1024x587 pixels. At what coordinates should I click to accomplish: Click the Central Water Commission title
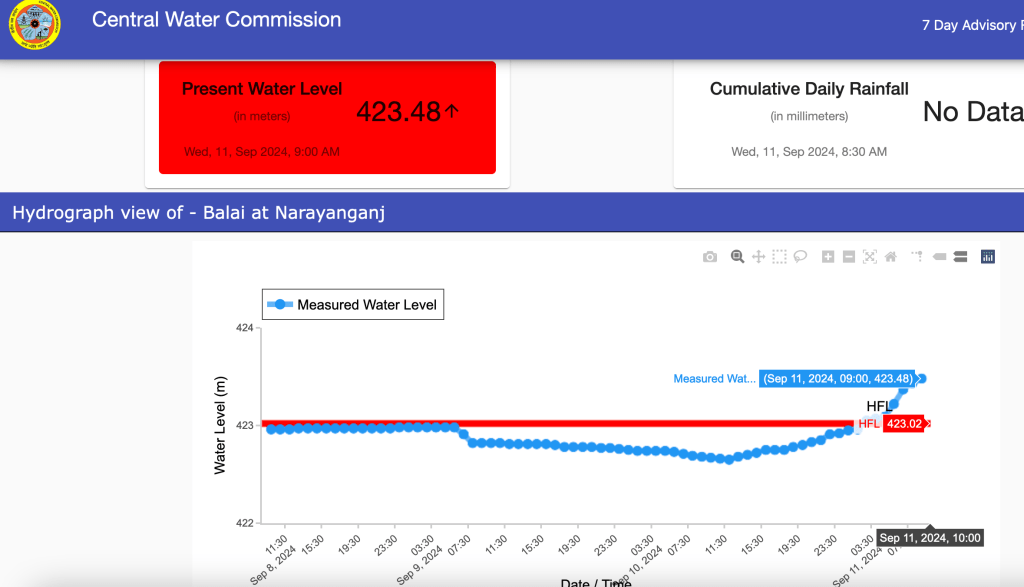click(x=216, y=20)
